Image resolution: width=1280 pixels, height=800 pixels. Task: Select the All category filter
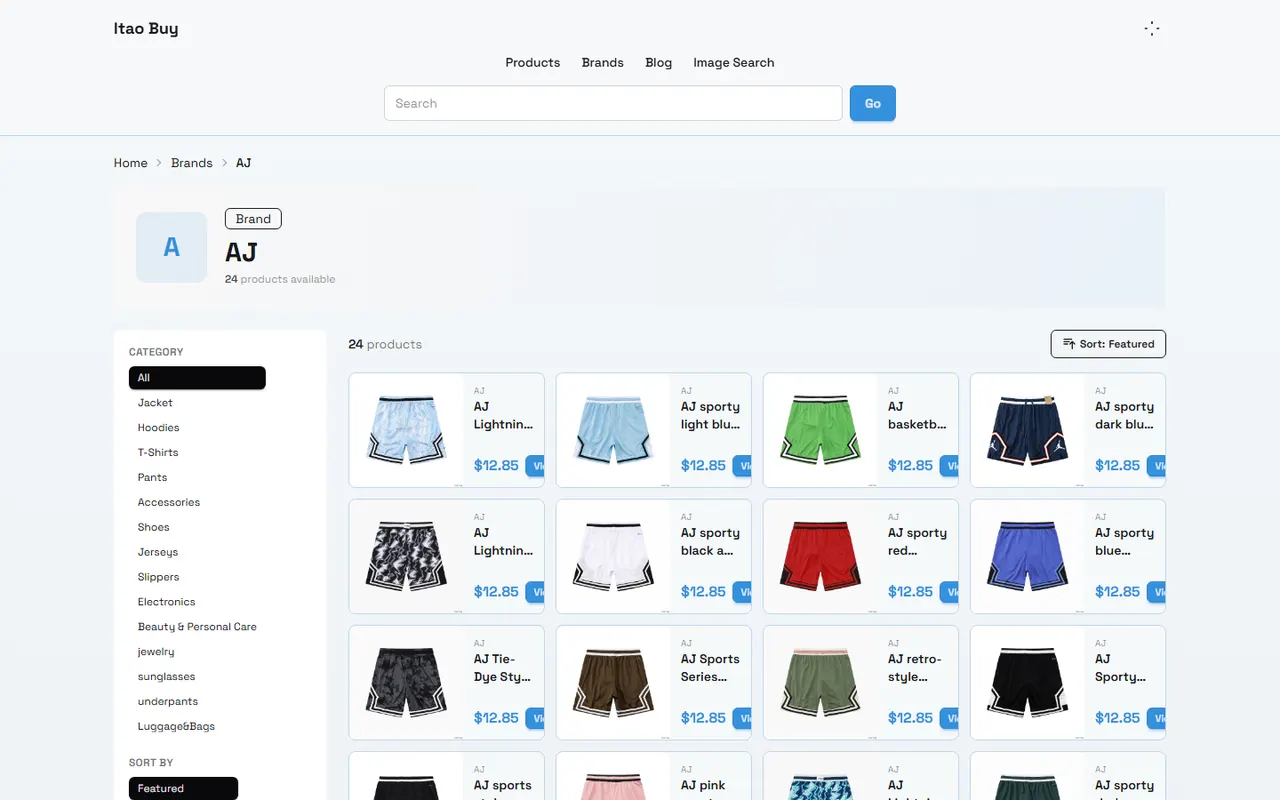[x=197, y=378]
